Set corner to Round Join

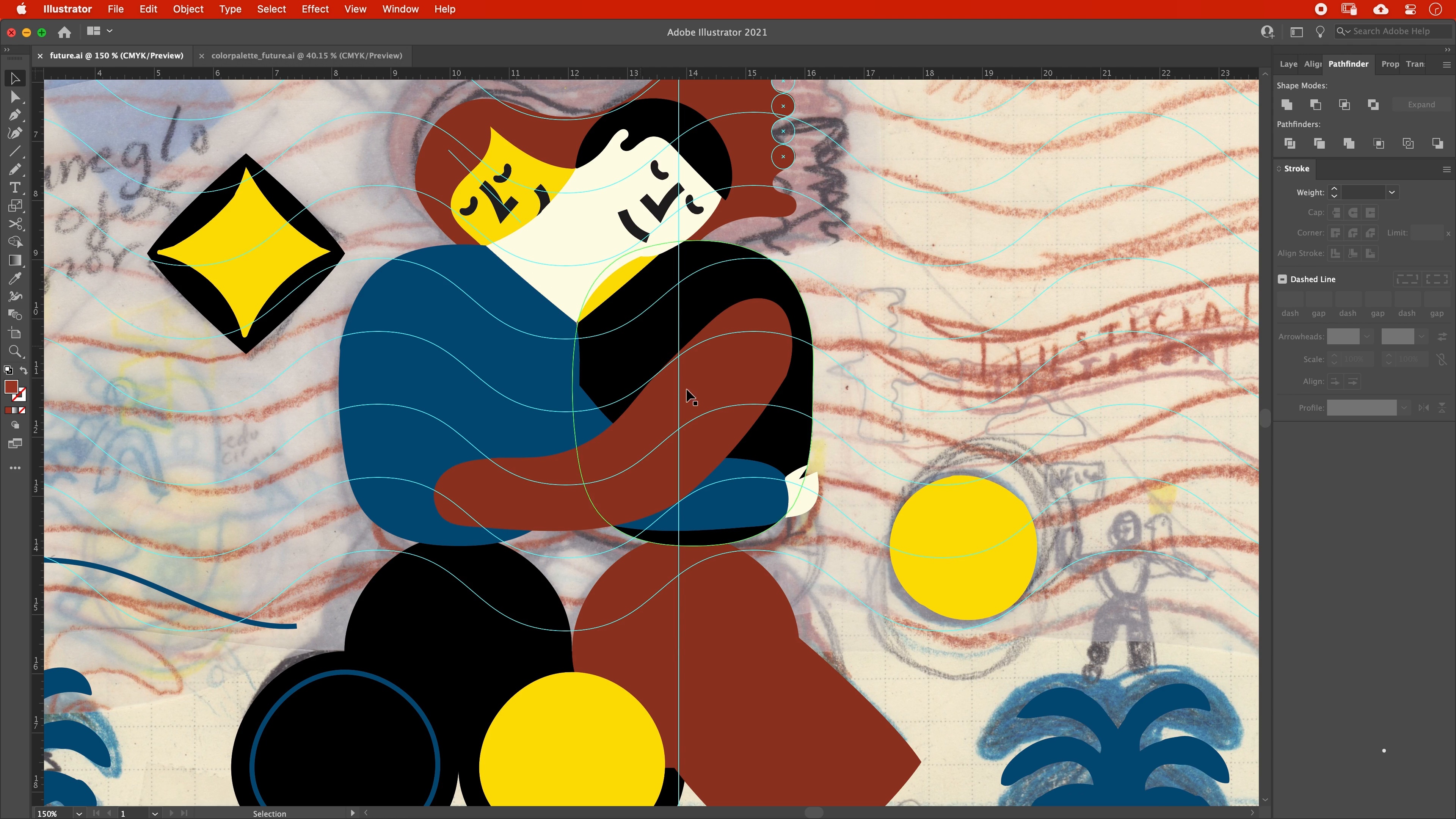tap(1353, 233)
